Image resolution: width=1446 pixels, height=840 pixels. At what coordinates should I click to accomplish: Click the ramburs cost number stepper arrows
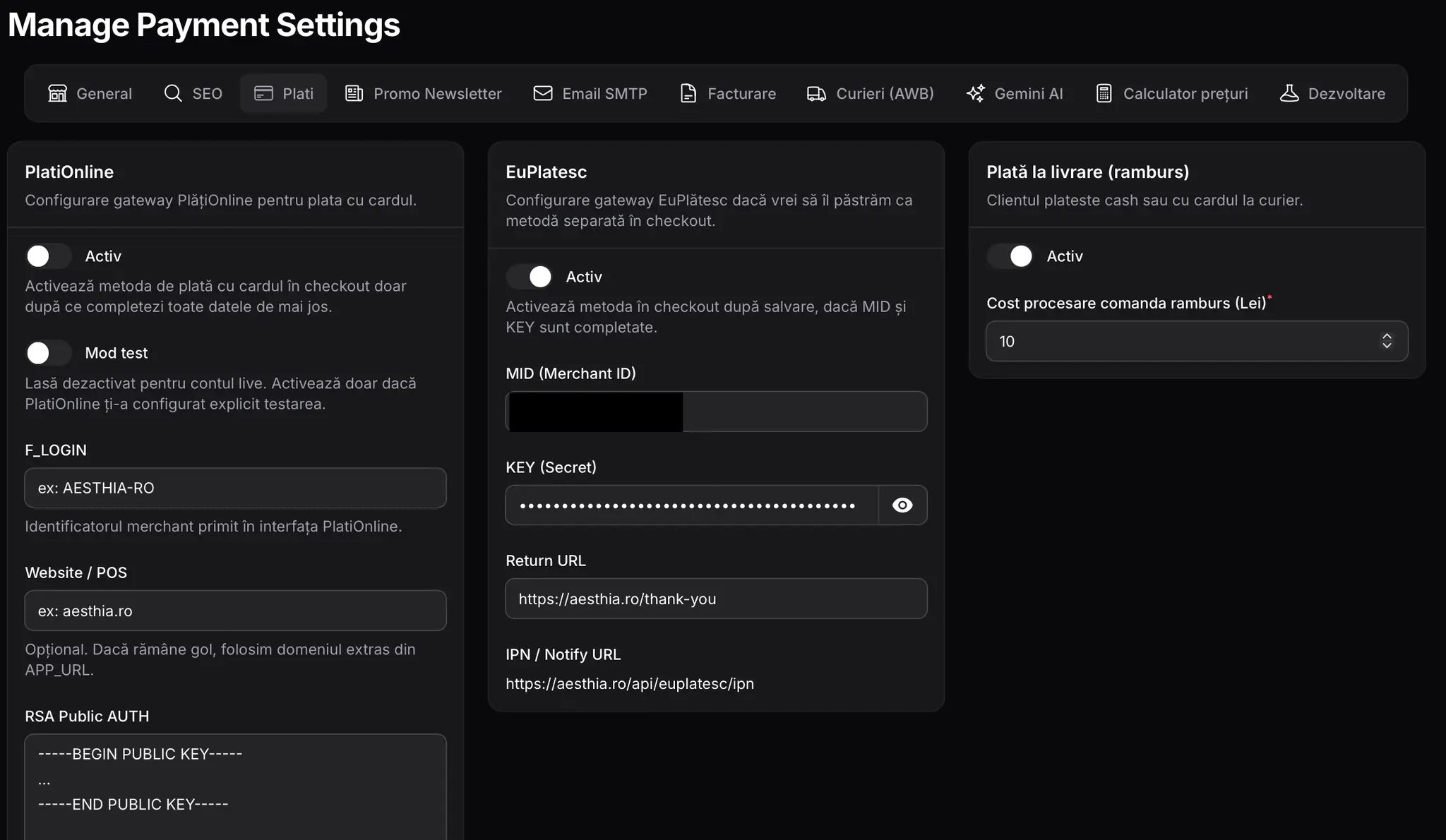(1387, 342)
